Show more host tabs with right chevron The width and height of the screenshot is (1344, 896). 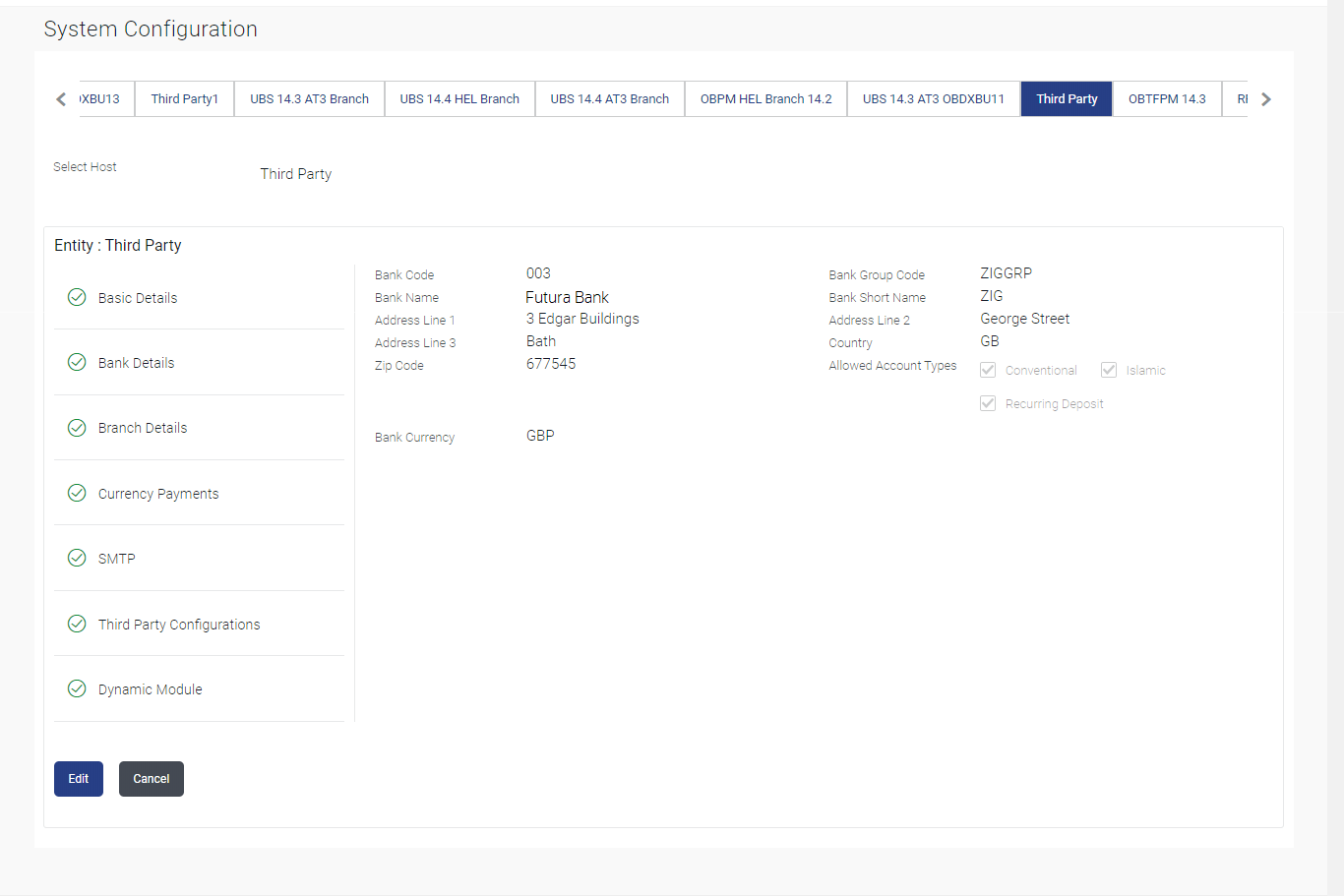click(1266, 99)
